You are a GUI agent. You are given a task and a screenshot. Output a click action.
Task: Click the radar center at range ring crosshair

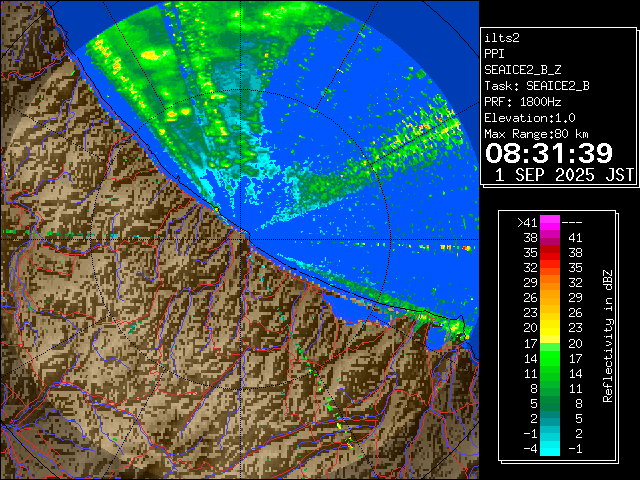246,240
